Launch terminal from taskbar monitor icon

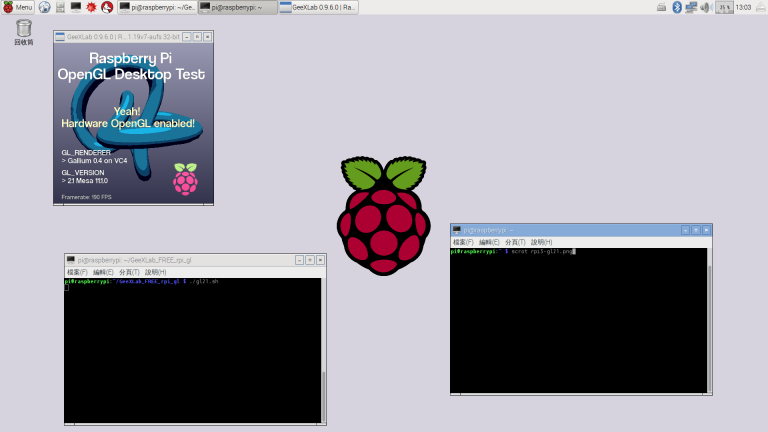[x=76, y=7]
